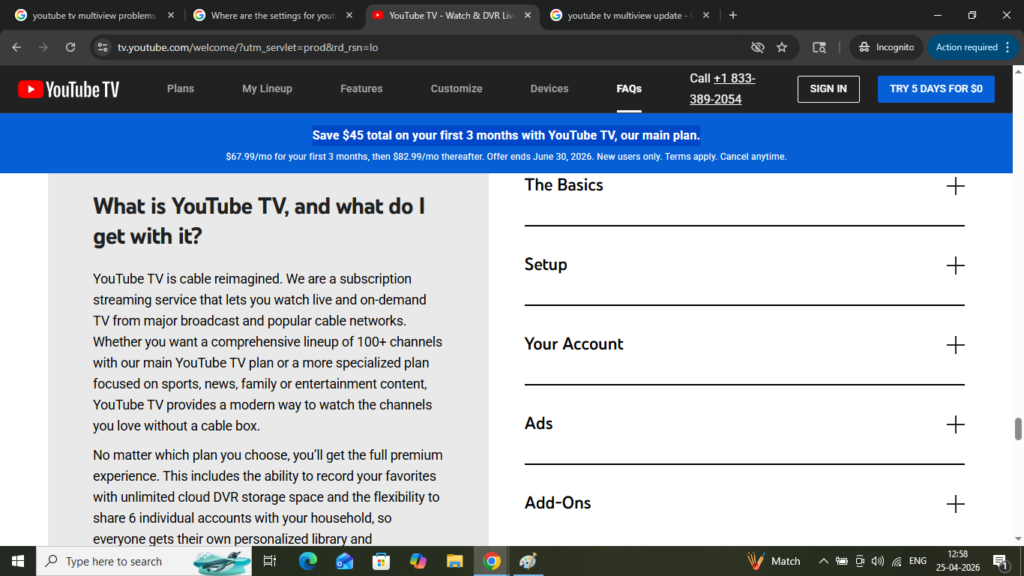Open Windows Start menu
This screenshot has width=1024, height=576.
click(18, 561)
